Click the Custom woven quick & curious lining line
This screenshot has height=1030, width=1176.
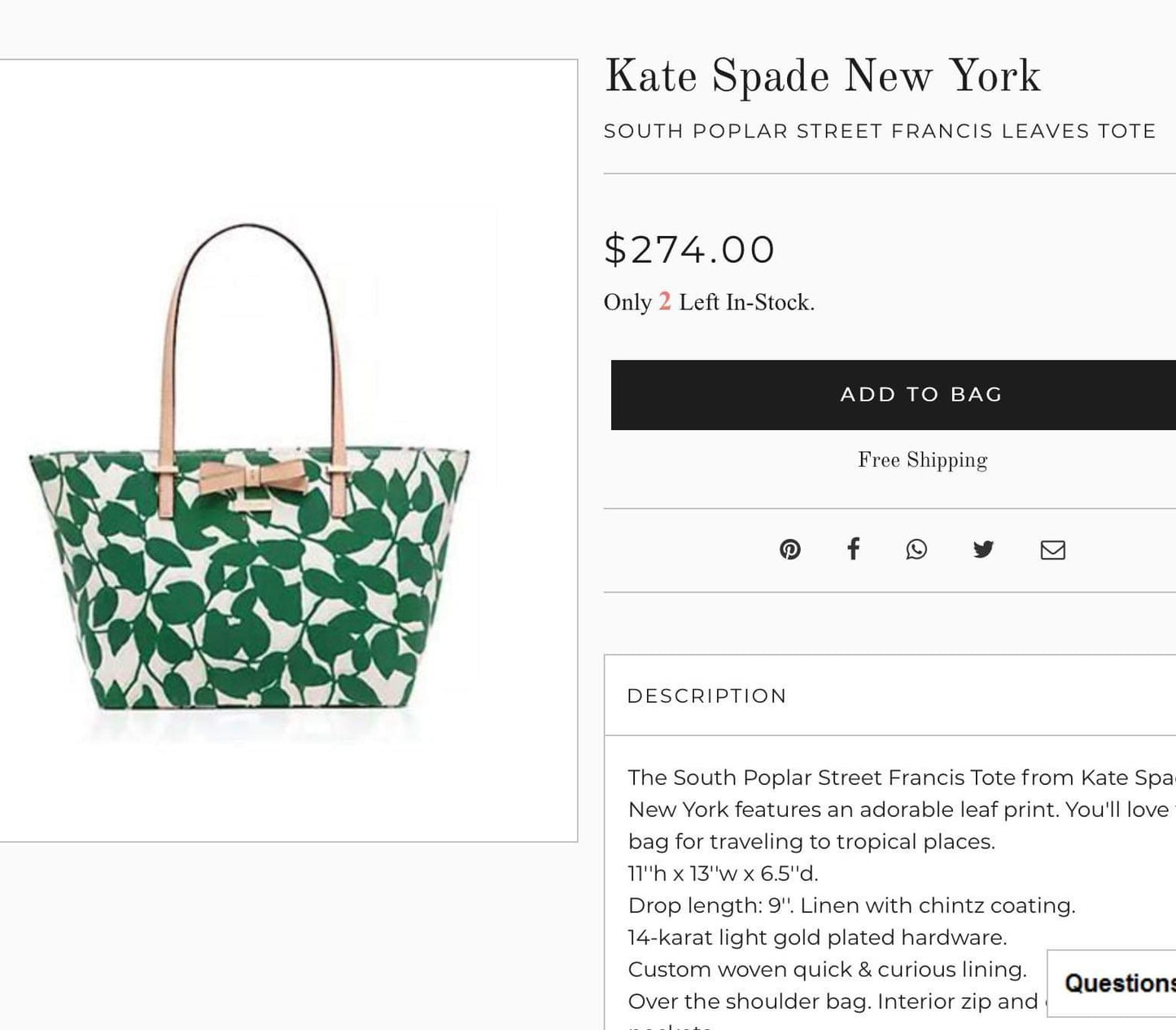tap(827, 969)
